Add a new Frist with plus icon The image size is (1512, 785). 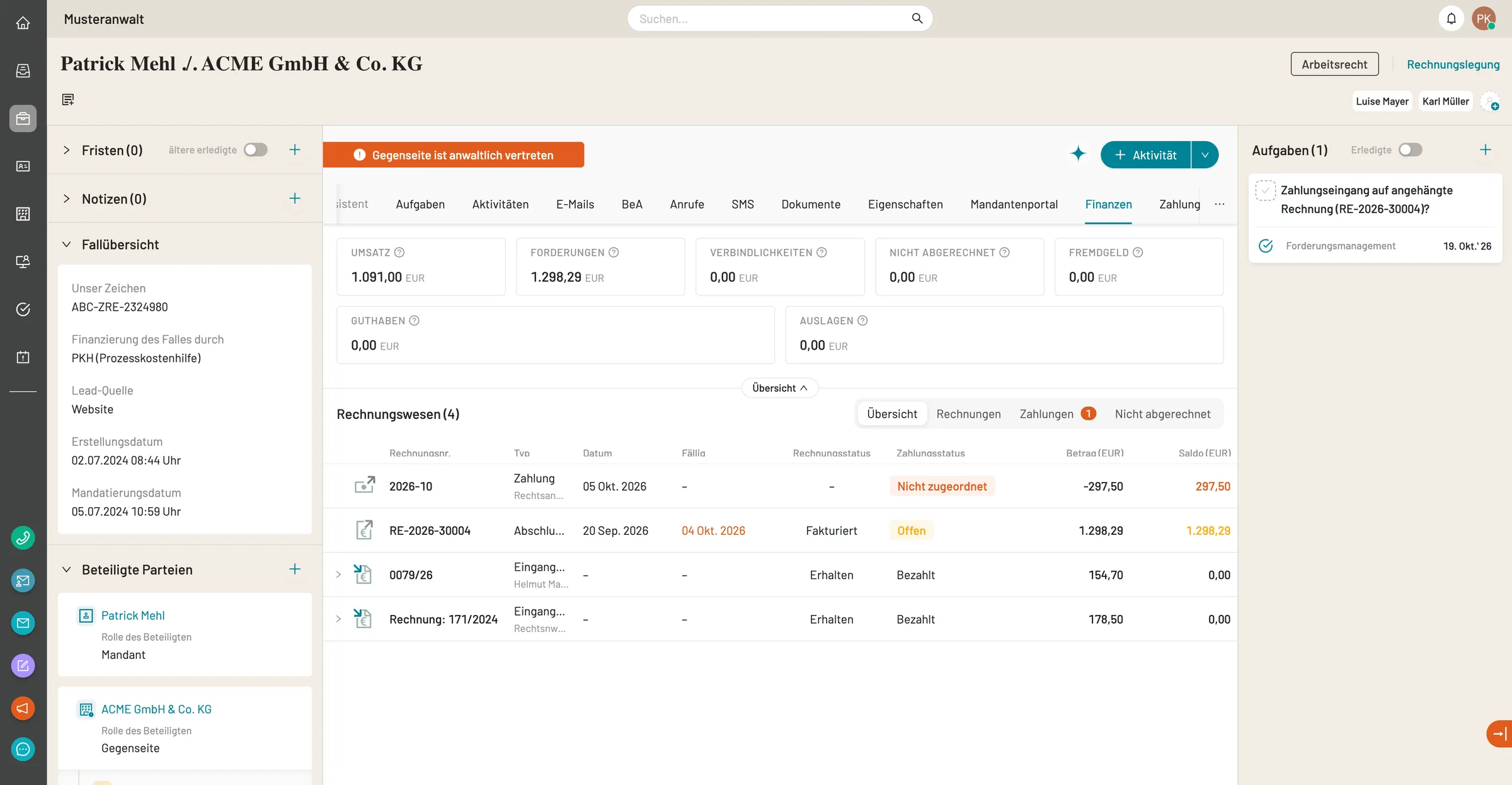coord(295,150)
